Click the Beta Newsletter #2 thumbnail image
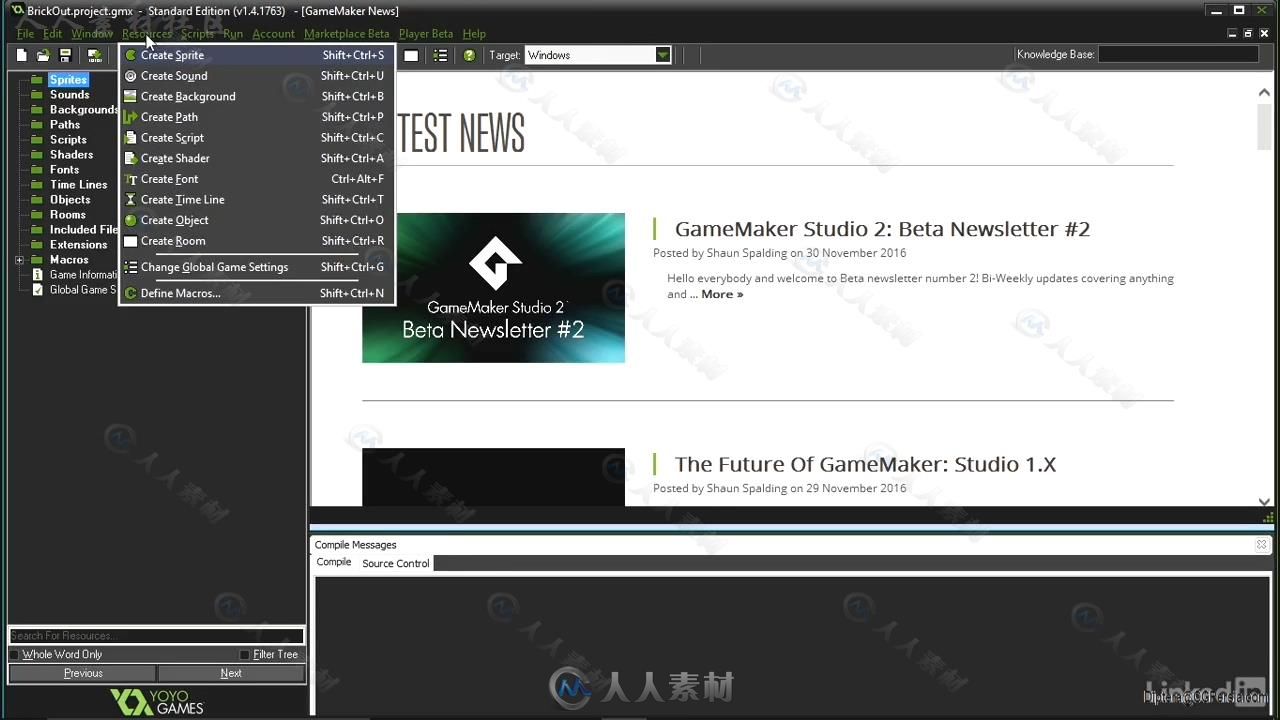This screenshot has width=1280, height=720. [x=493, y=288]
